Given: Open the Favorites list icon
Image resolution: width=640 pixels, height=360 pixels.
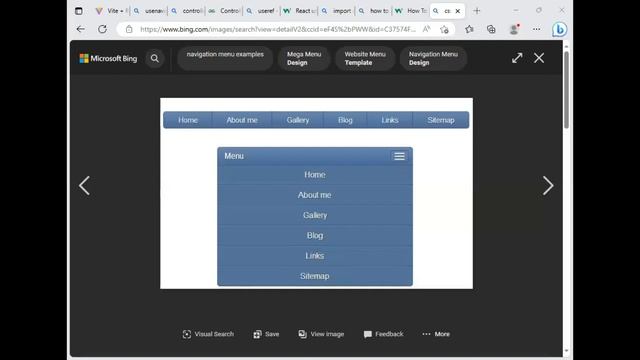Looking at the screenshot, I should (x=469, y=29).
